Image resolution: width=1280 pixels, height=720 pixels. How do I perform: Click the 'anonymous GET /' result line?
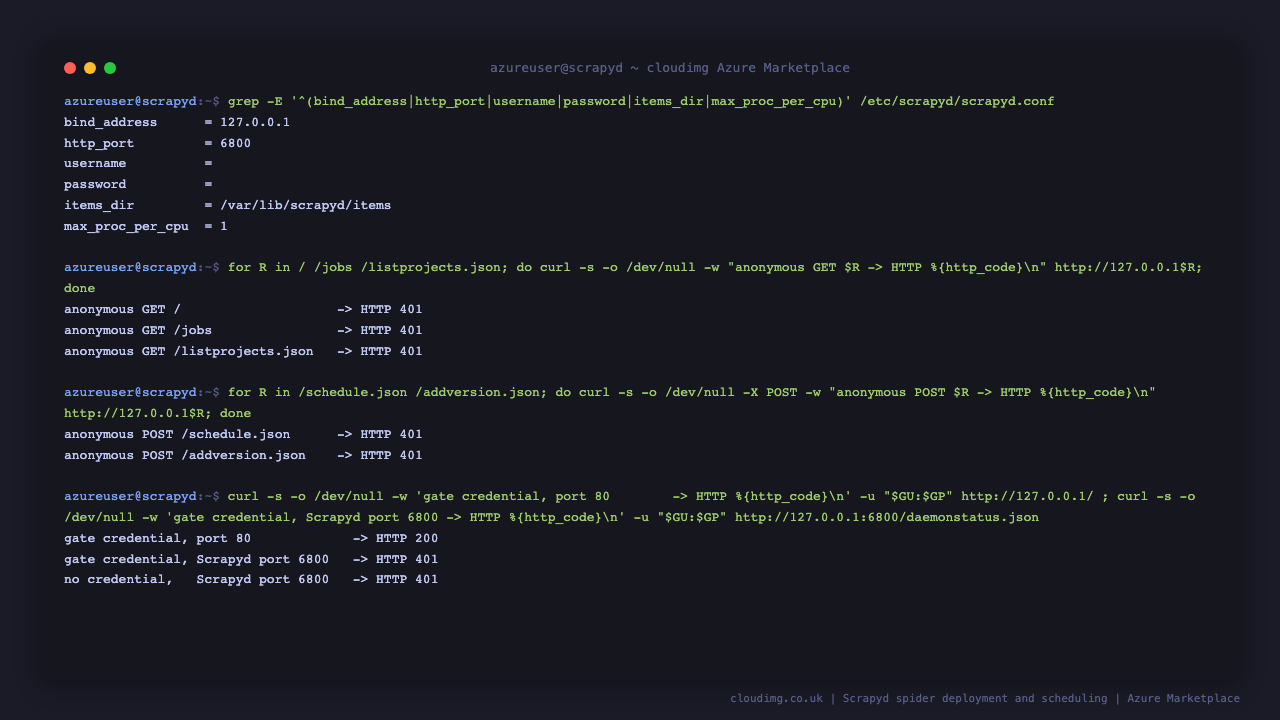243,309
